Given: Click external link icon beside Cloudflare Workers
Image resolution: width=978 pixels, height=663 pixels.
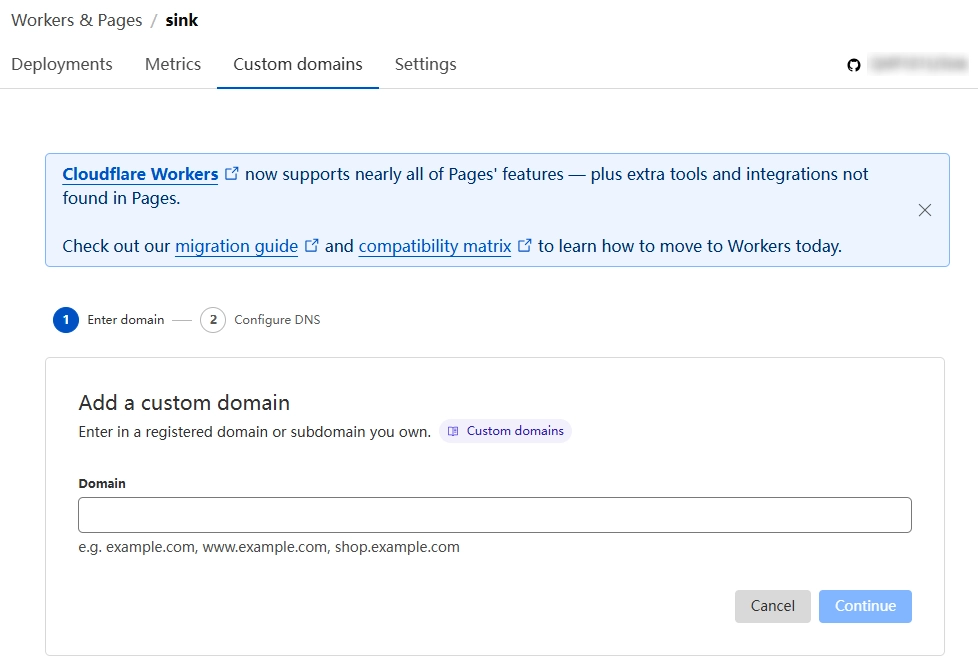Looking at the screenshot, I should tap(232, 174).
